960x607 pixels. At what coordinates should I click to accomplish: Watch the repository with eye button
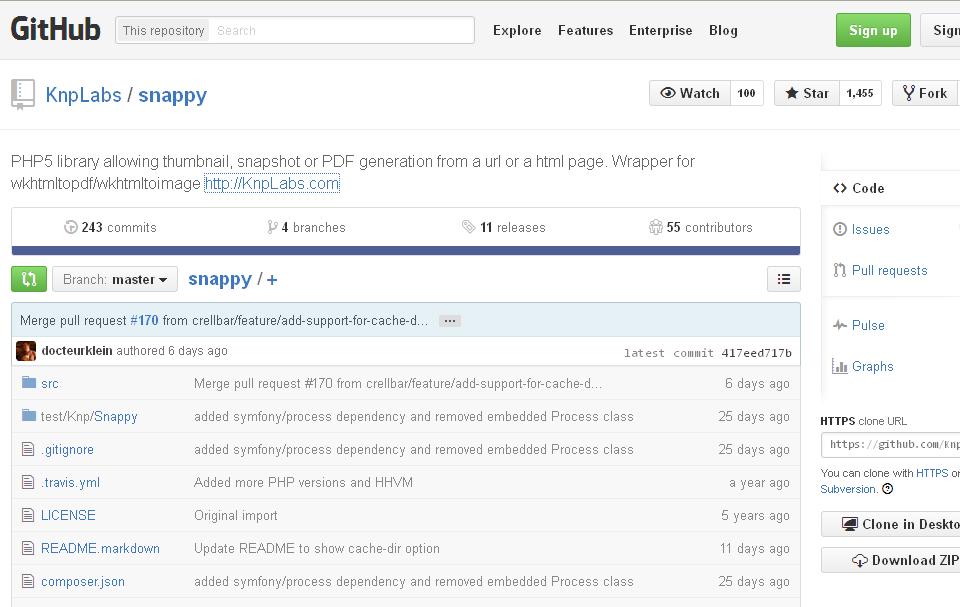point(689,93)
